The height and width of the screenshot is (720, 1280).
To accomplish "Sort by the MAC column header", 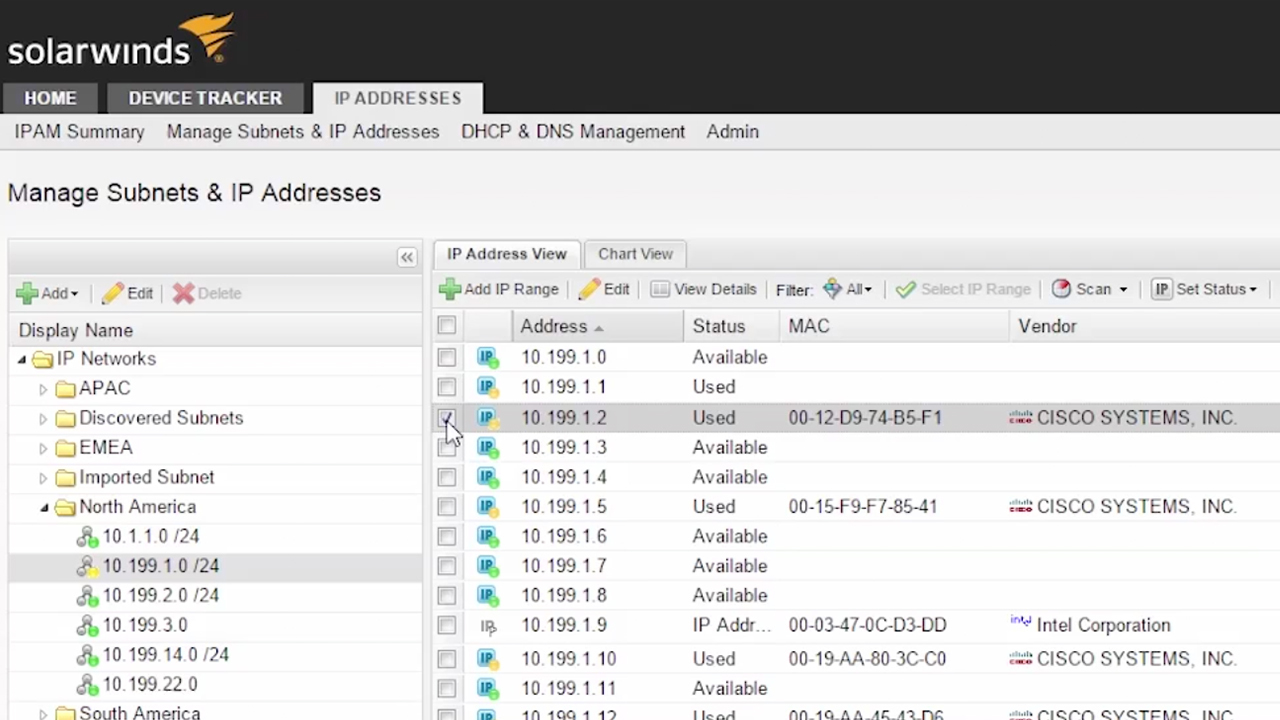I will click(x=894, y=326).
